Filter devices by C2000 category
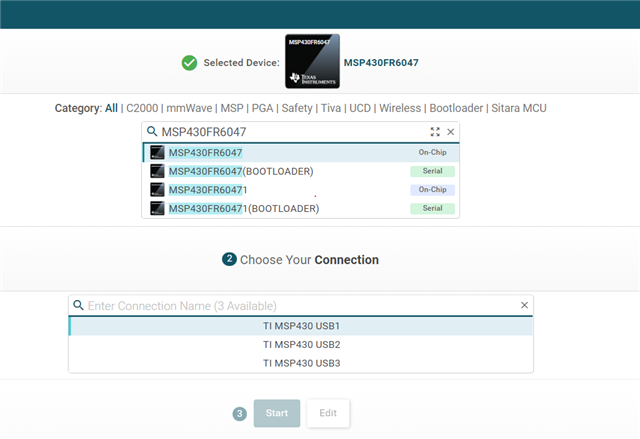 click(142, 108)
